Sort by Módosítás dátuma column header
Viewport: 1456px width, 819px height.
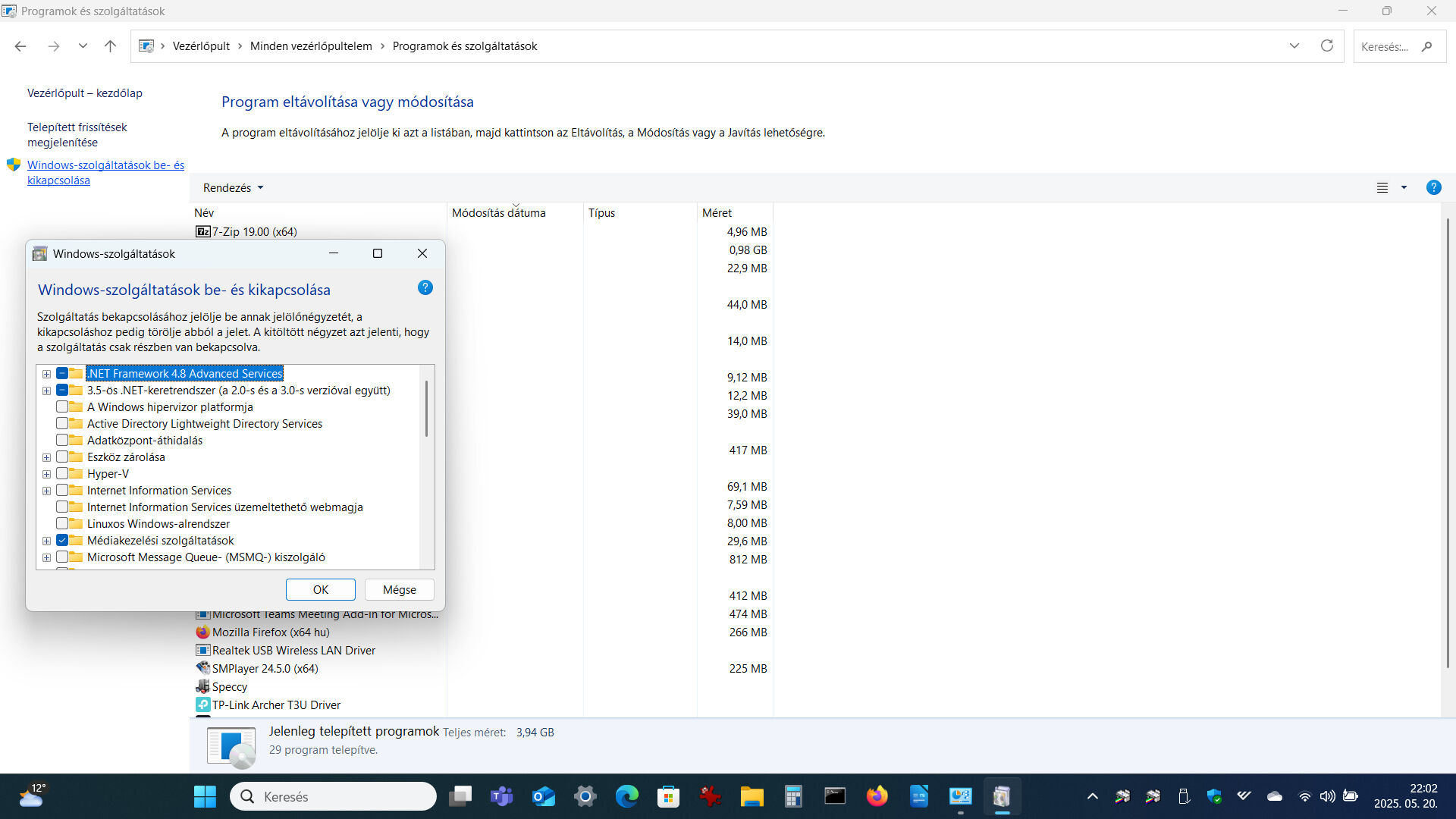pyautogui.click(x=515, y=213)
